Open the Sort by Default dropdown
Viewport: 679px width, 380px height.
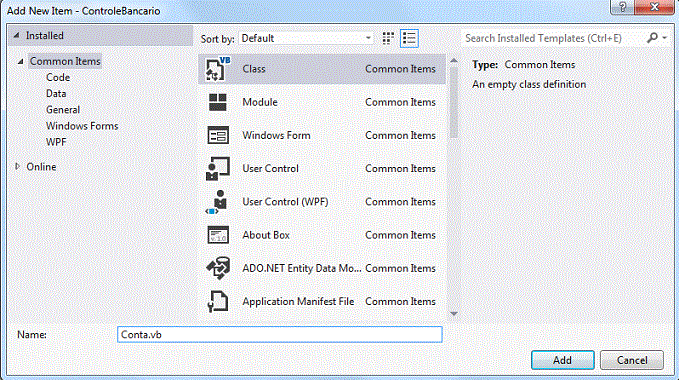pos(306,39)
